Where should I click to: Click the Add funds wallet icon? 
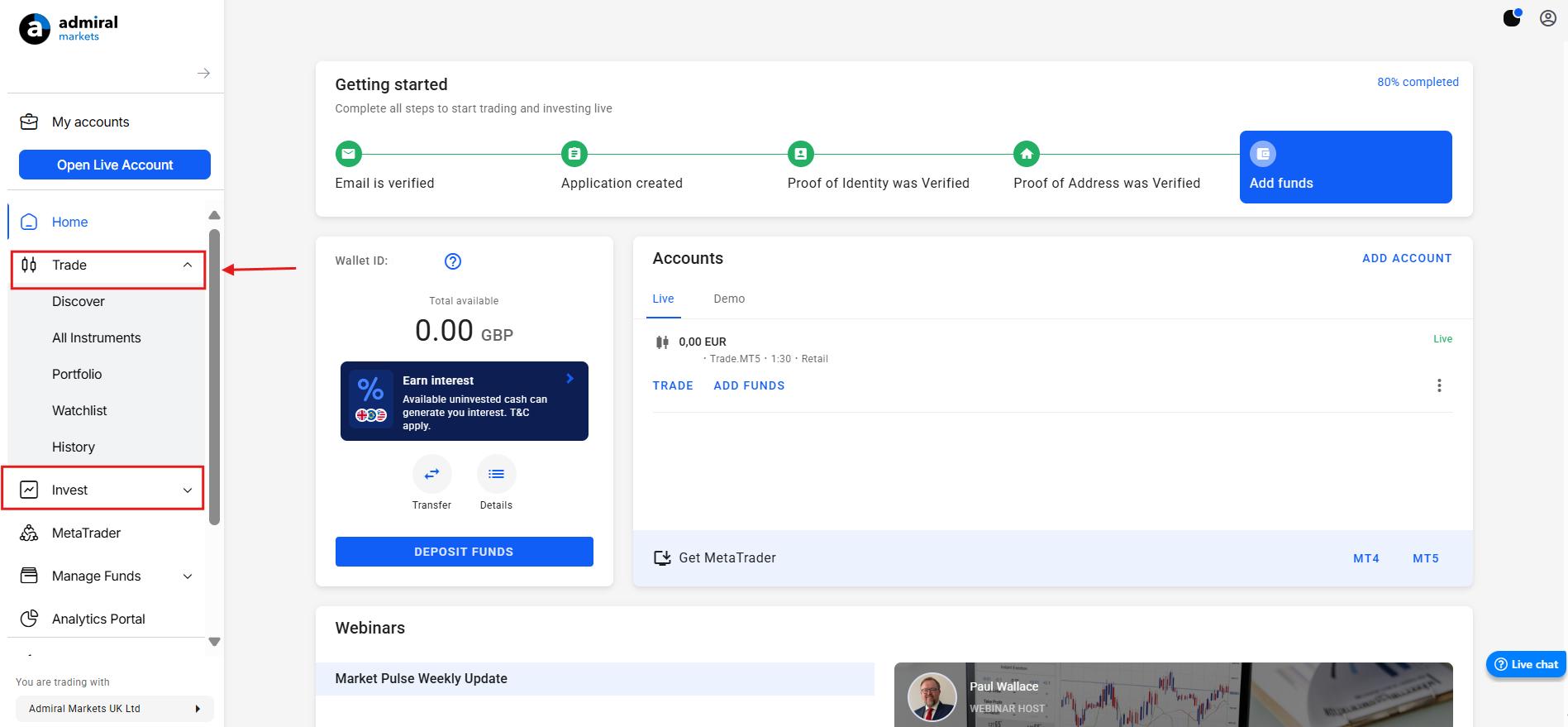pyautogui.click(x=1263, y=154)
